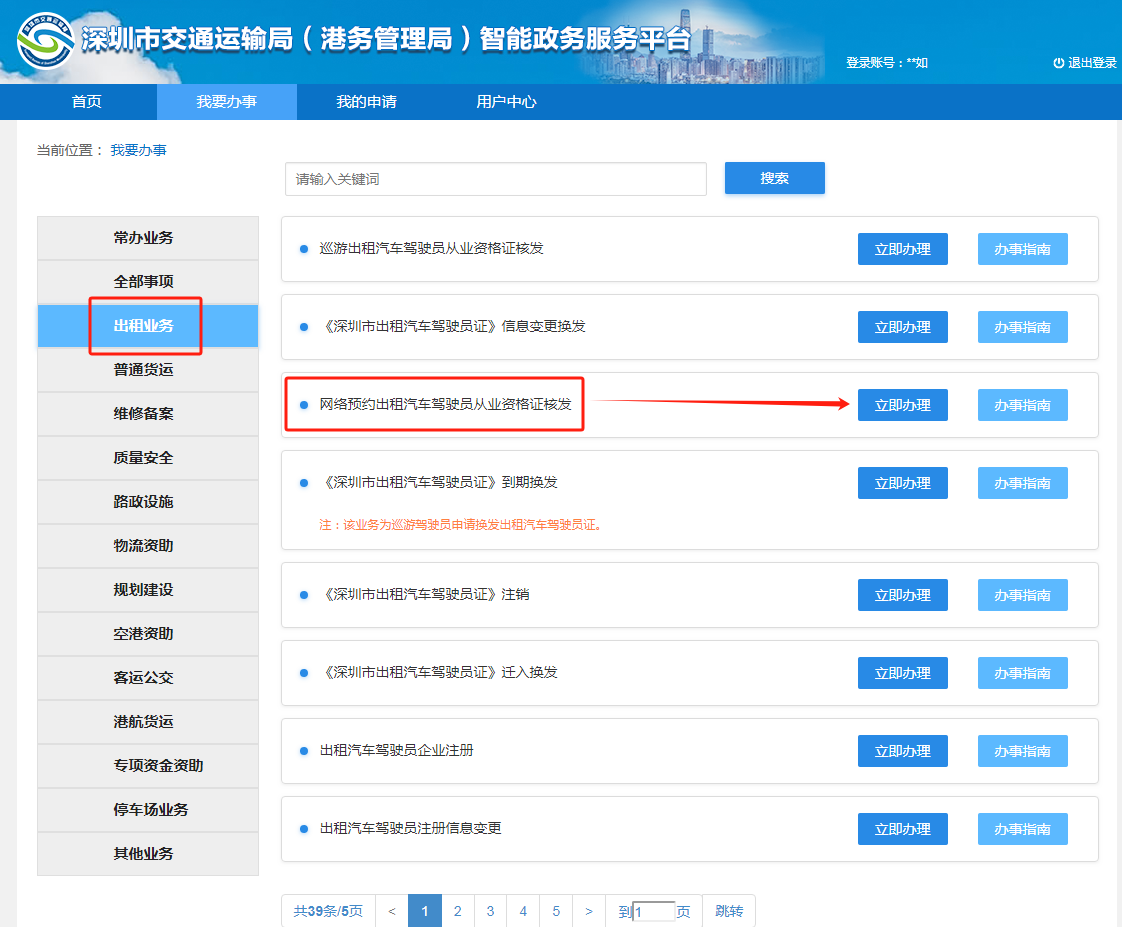Select 专项资金资助 in the sidebar

coord(146,765)
